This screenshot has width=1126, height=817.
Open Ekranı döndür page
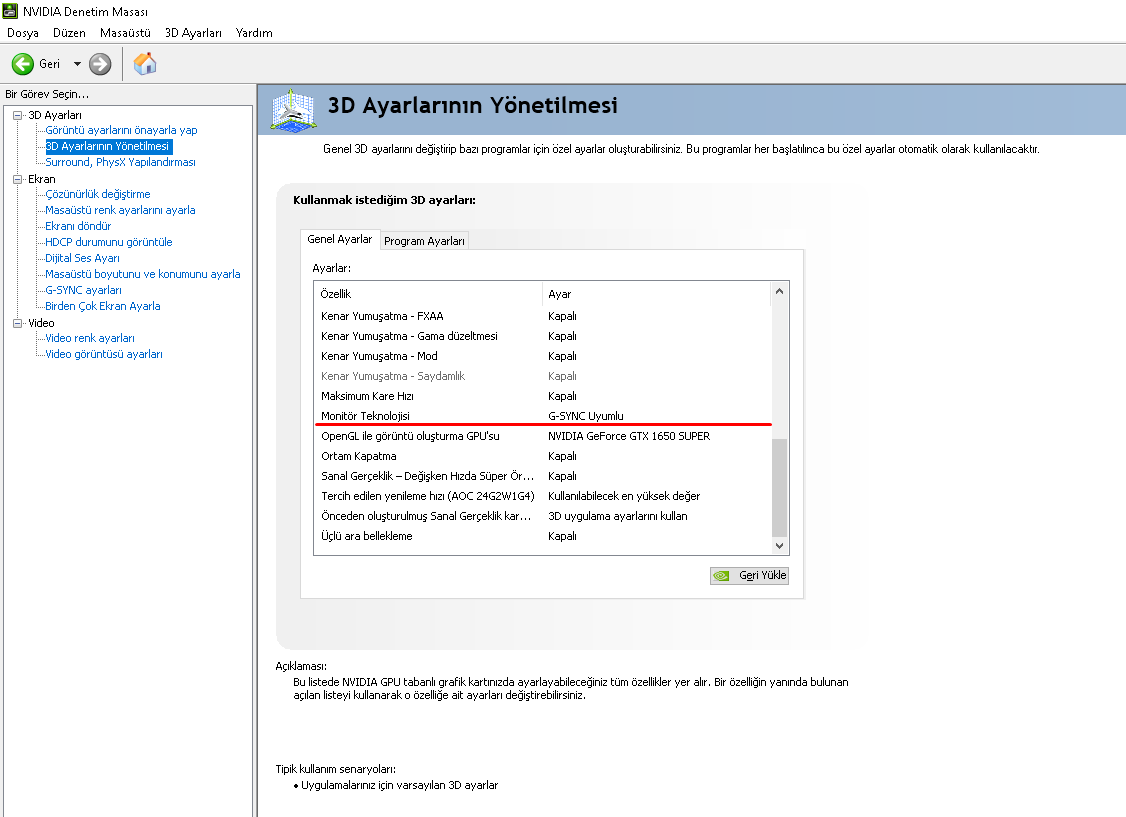point(78,226)
